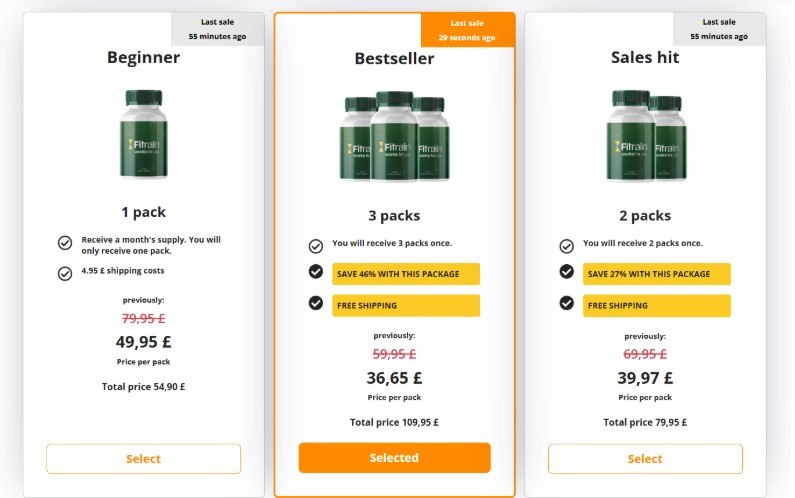Click checkmark icon beside month's supply text
795x498 pixels.
[65, 243]
